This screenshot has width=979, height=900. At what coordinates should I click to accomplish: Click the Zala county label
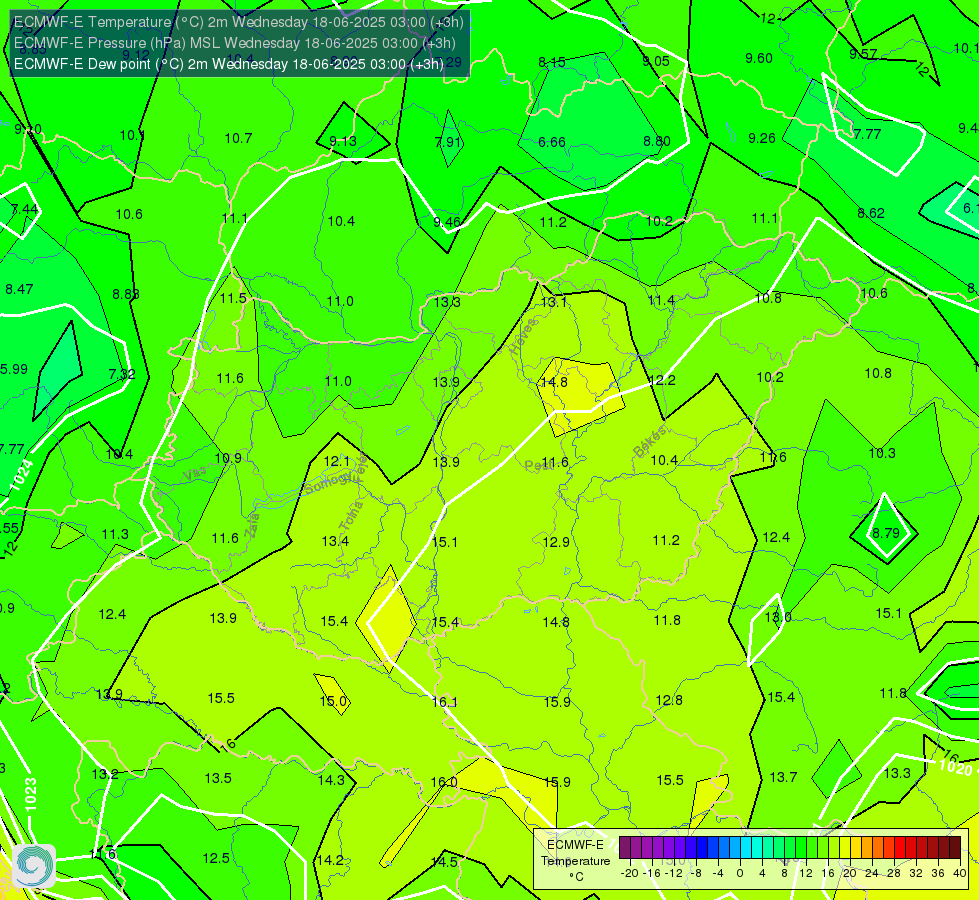(x=252, y=525)
